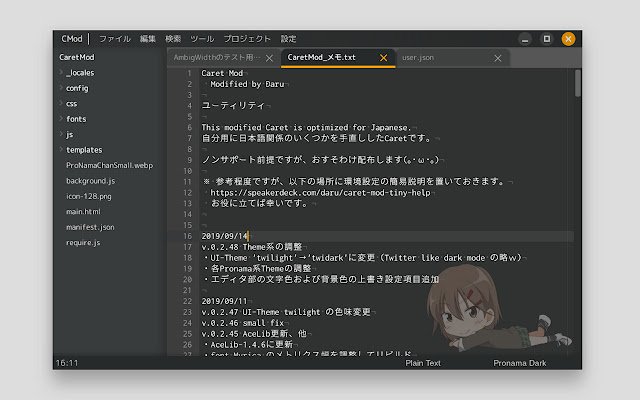Open the ツール menu
640x400 pixels.
click(202, 39)
